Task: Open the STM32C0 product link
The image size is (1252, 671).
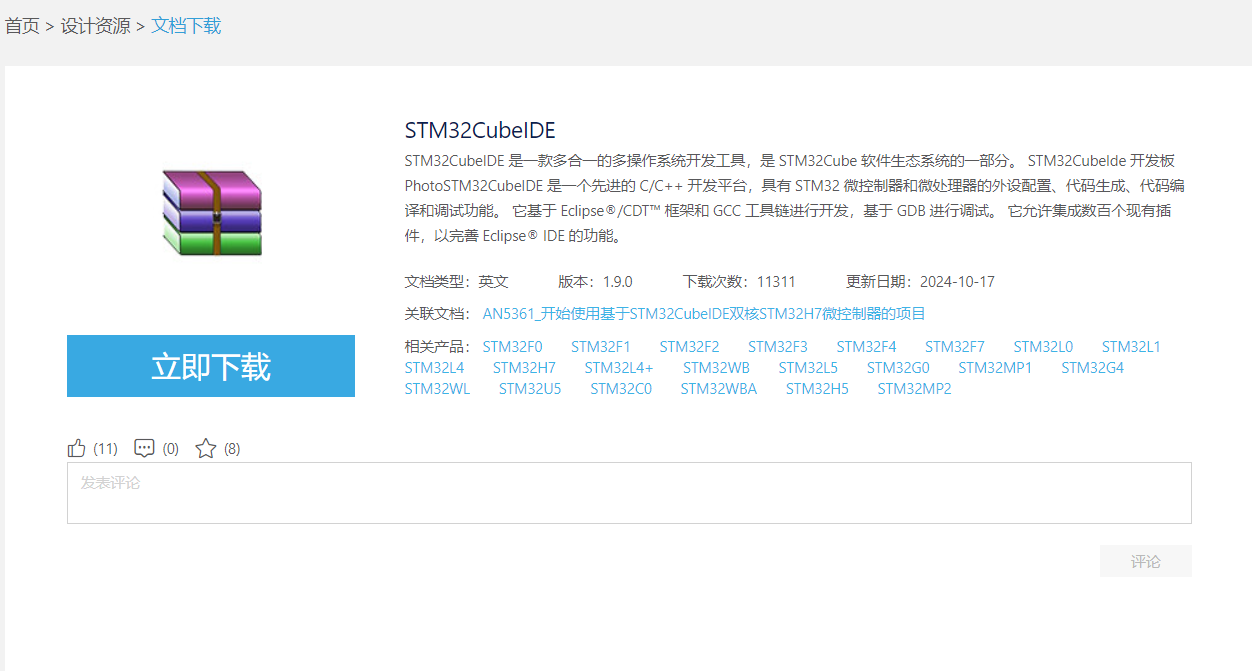Action: pyautogui.click(x=621, y=389)
